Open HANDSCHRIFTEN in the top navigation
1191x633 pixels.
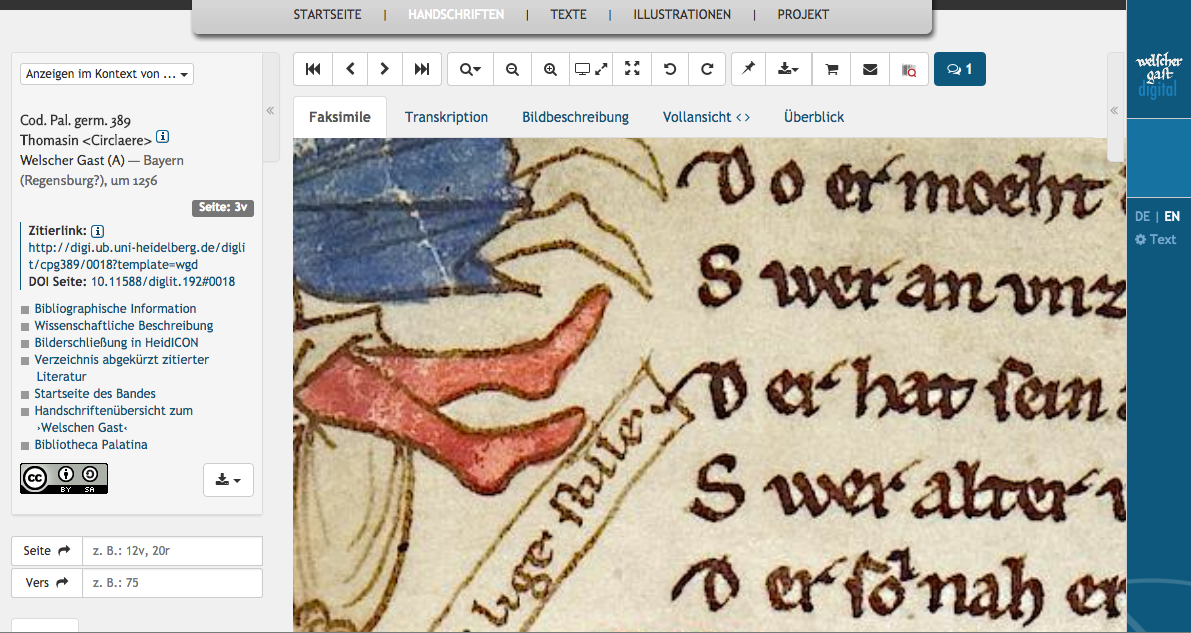point(456,14)
